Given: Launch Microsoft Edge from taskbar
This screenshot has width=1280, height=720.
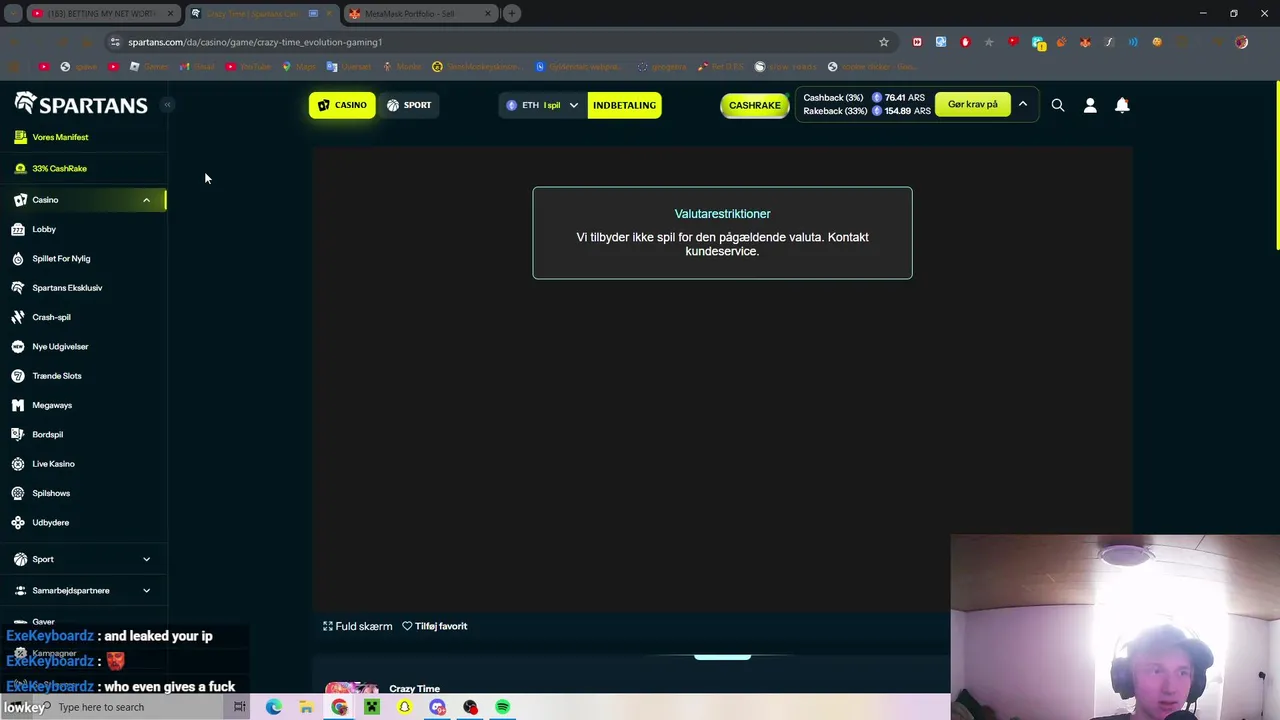Looking at the screenshot, I should tap(273, 707).
